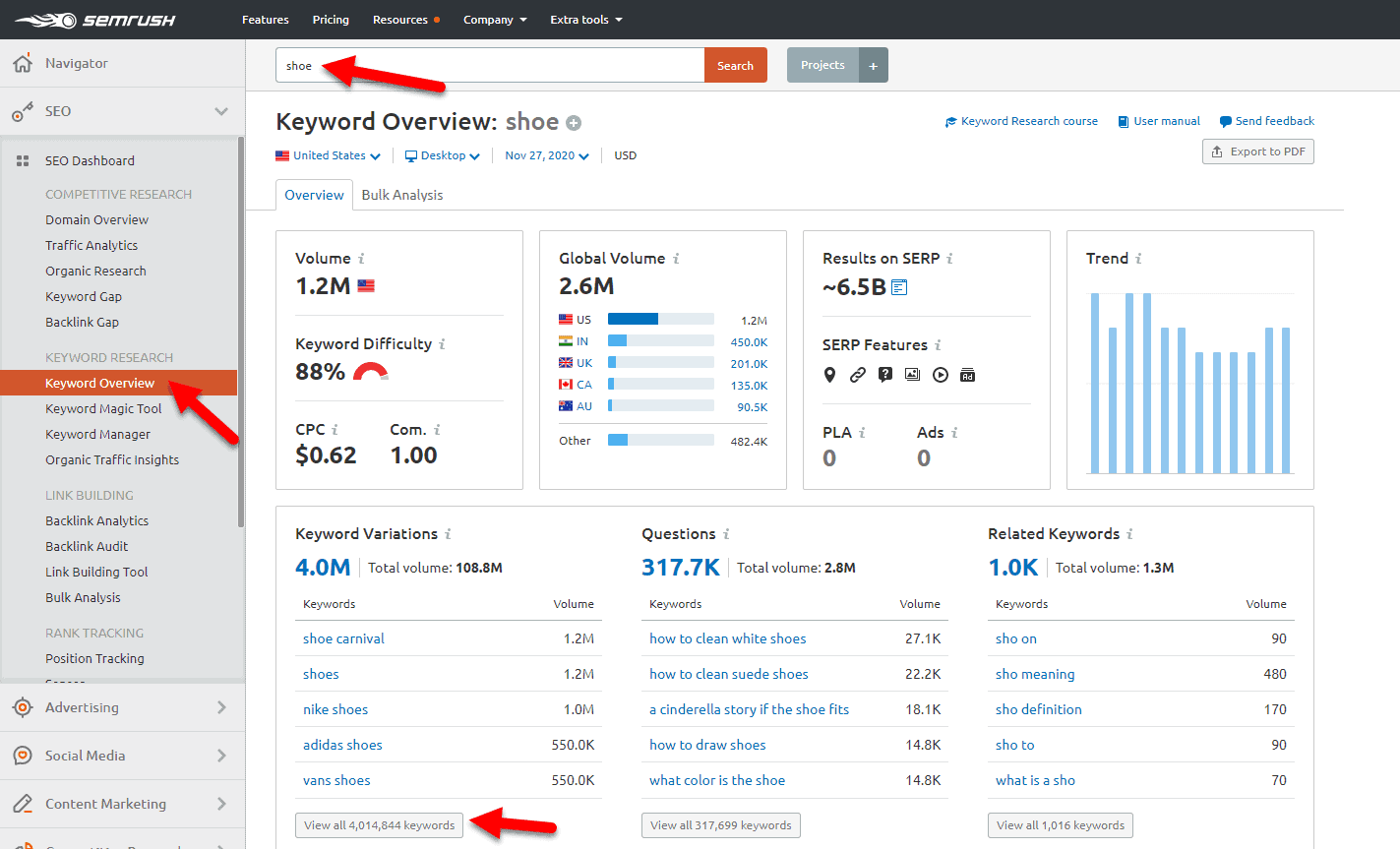
Task: Open the SERP snapshot icon beside ~6.5B
Action: tap(899, 287)
